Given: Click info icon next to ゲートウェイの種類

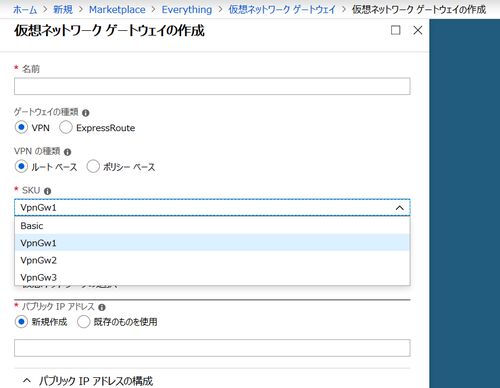Looking at the screenshot, I should click(86, 113).
